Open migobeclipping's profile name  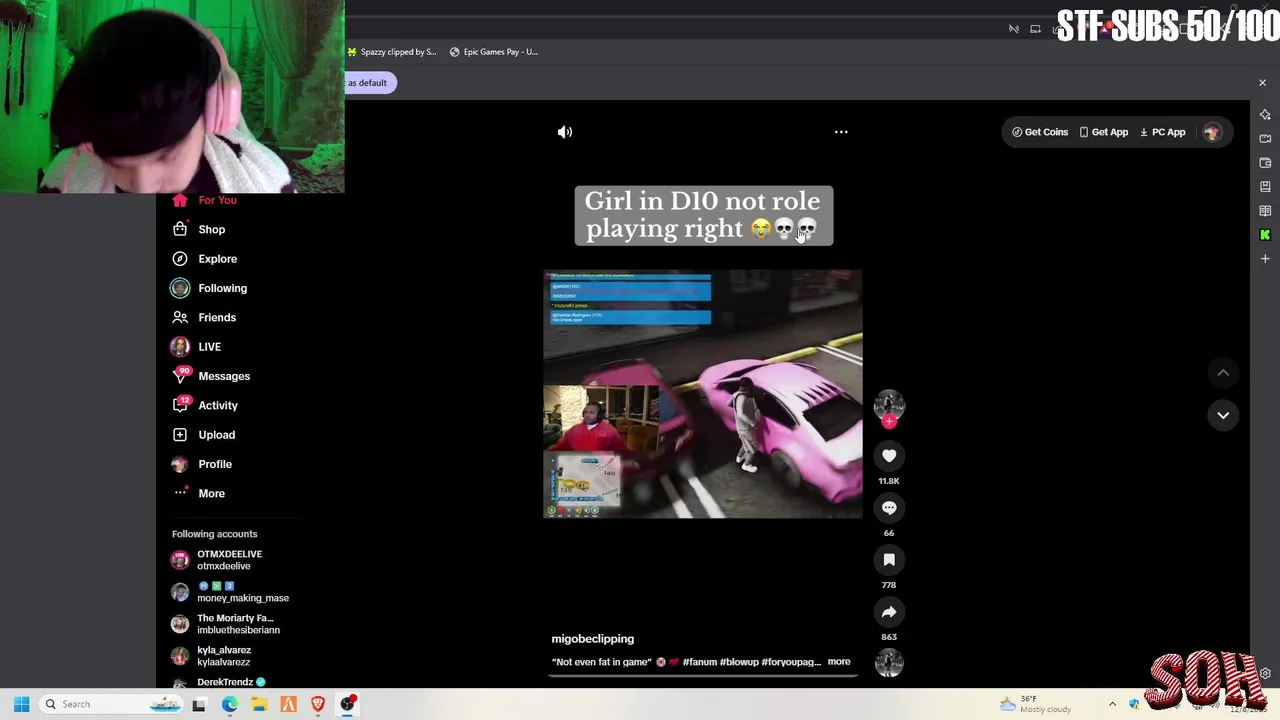(x=593, y=639)
